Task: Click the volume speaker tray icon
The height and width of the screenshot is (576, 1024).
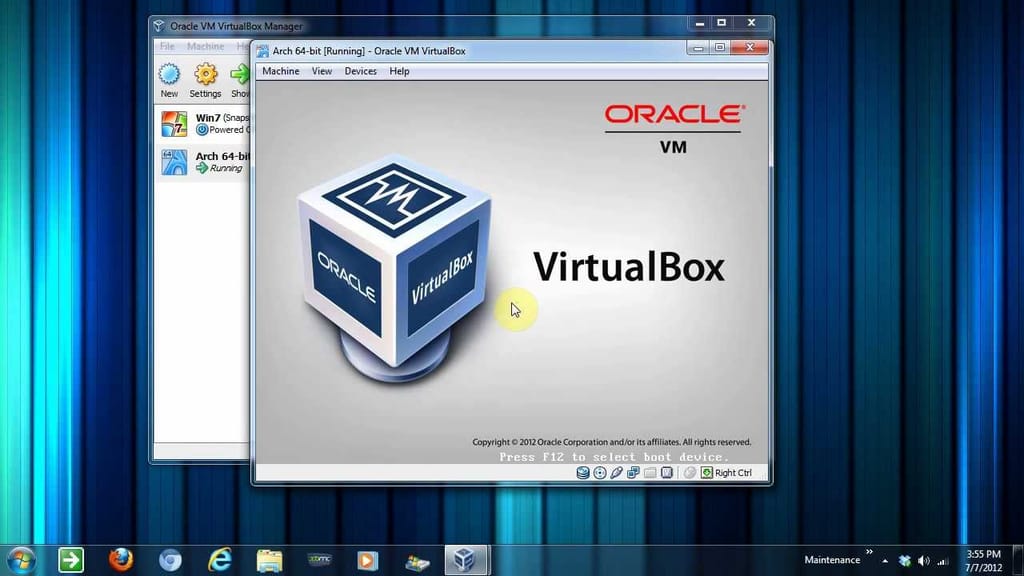Action: tap(923, 561)
